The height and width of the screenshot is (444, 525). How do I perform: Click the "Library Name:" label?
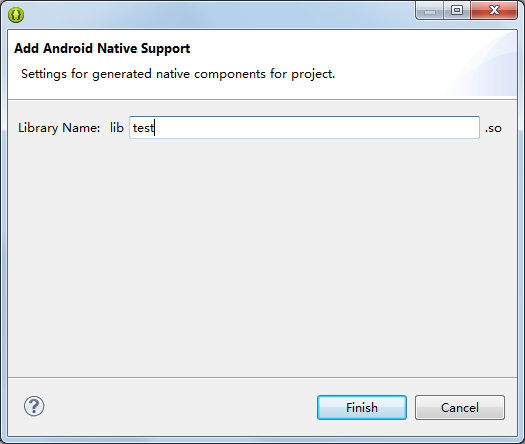coord(59,128)
